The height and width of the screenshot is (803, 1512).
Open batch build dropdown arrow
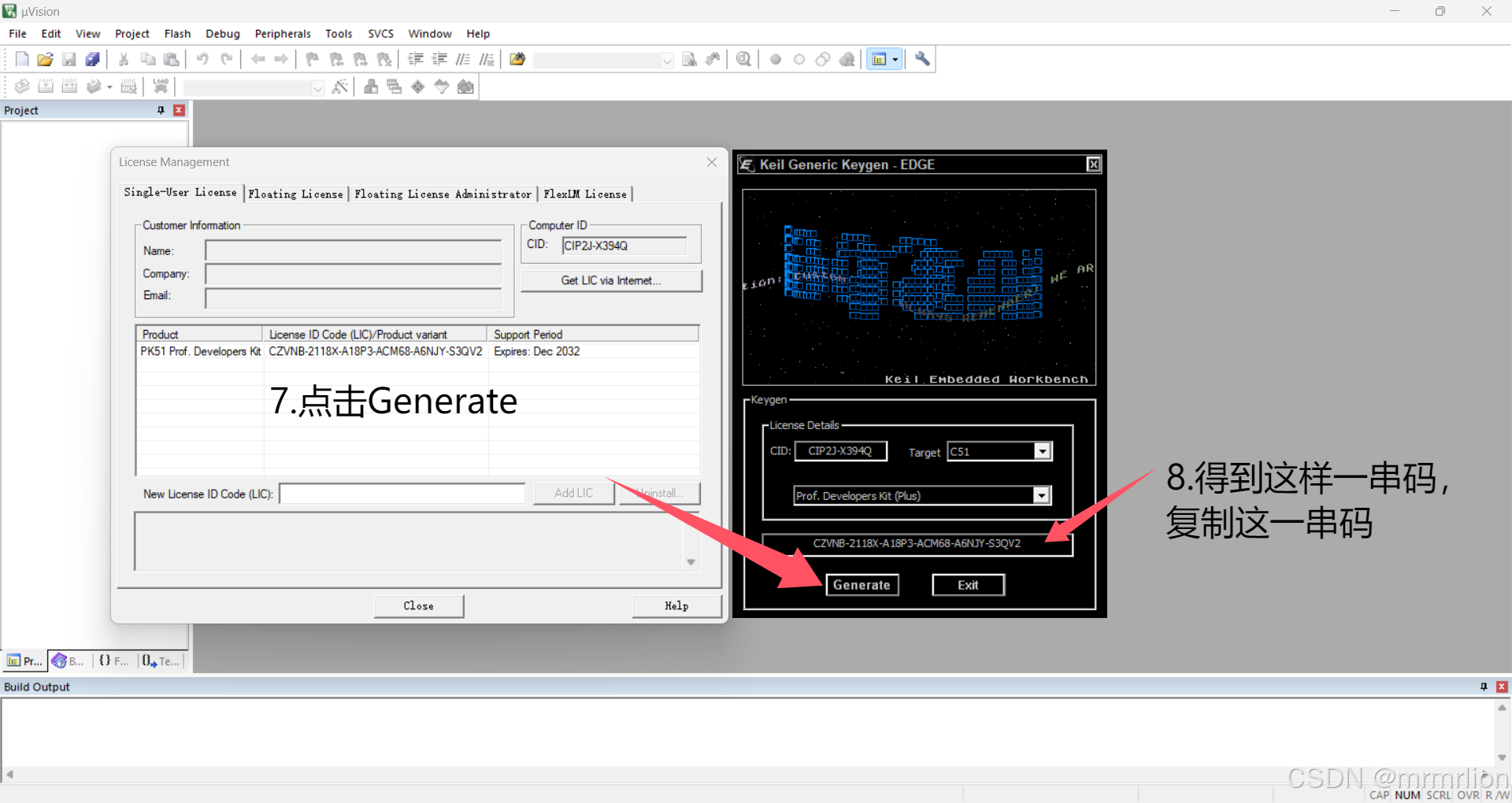[109, 87]
